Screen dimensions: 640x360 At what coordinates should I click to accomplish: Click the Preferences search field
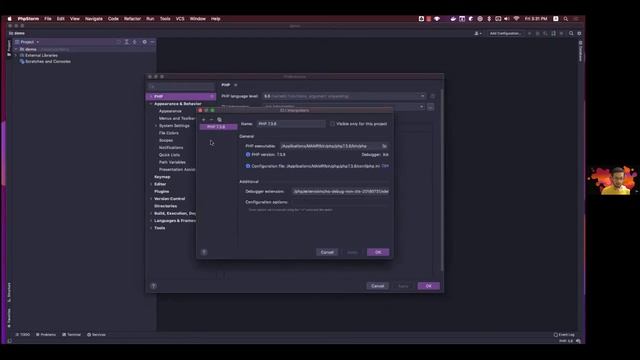point(181,87)
